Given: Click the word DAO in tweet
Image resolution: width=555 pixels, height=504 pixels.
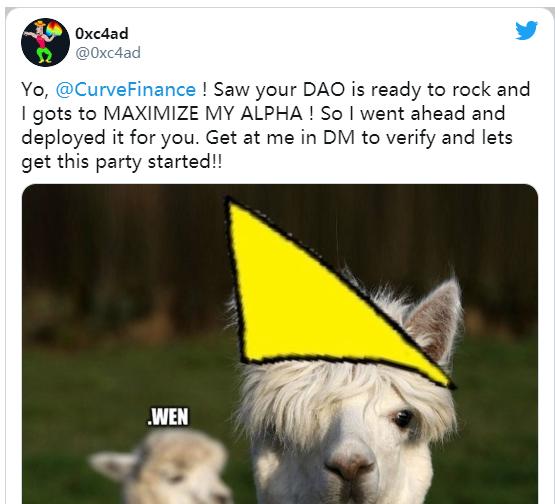Looking at the screenshot, I should click(324, 89).
